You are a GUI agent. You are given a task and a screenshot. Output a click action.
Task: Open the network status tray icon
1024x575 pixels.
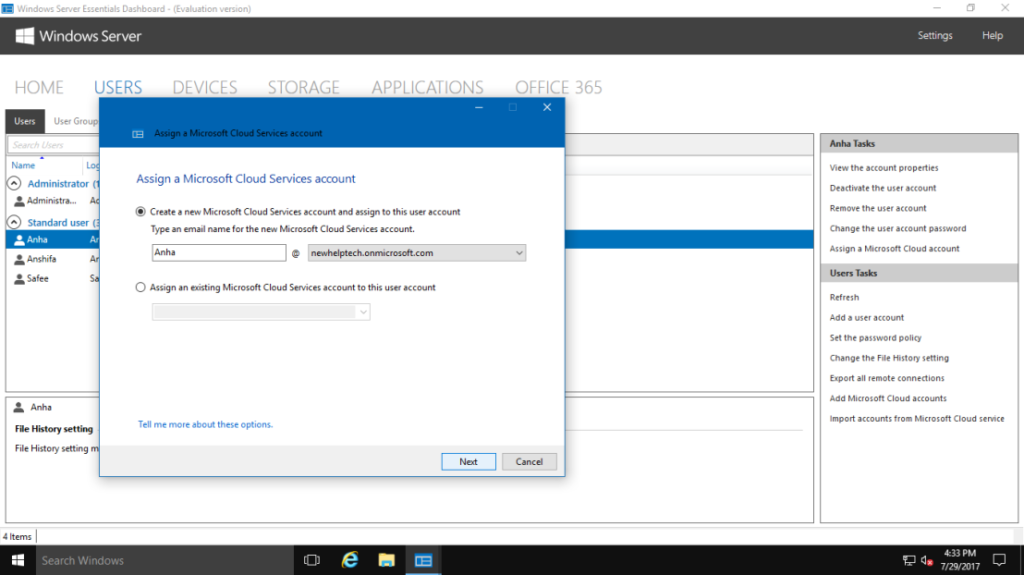point(908,560)
